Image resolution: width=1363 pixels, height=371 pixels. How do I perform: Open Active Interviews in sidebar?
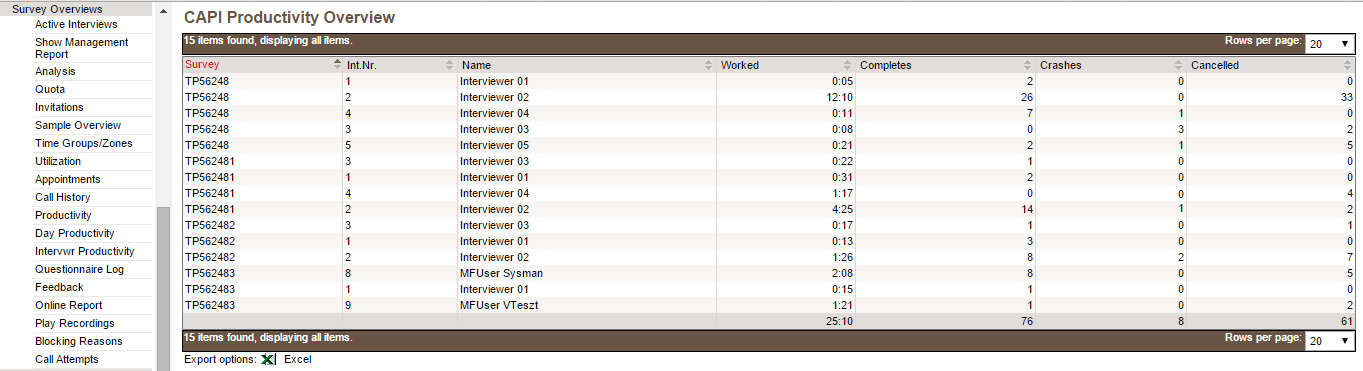pos(76,24)
